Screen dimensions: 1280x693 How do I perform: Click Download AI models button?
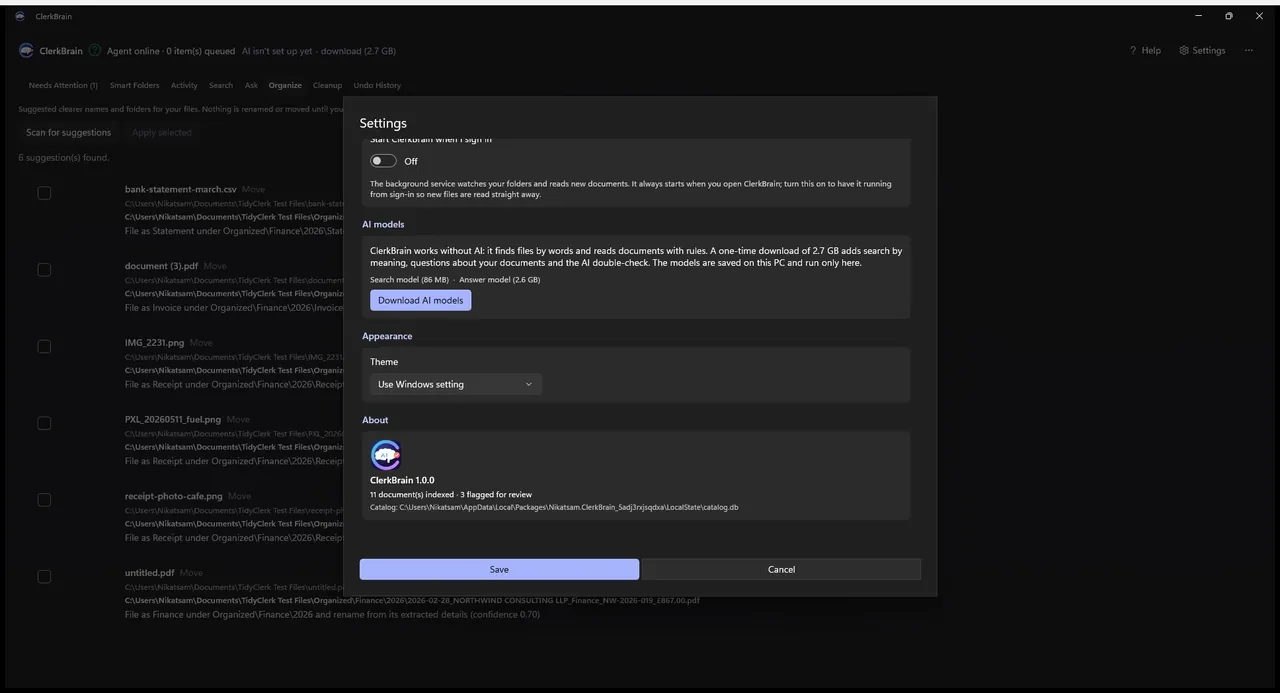pos(420,300)
